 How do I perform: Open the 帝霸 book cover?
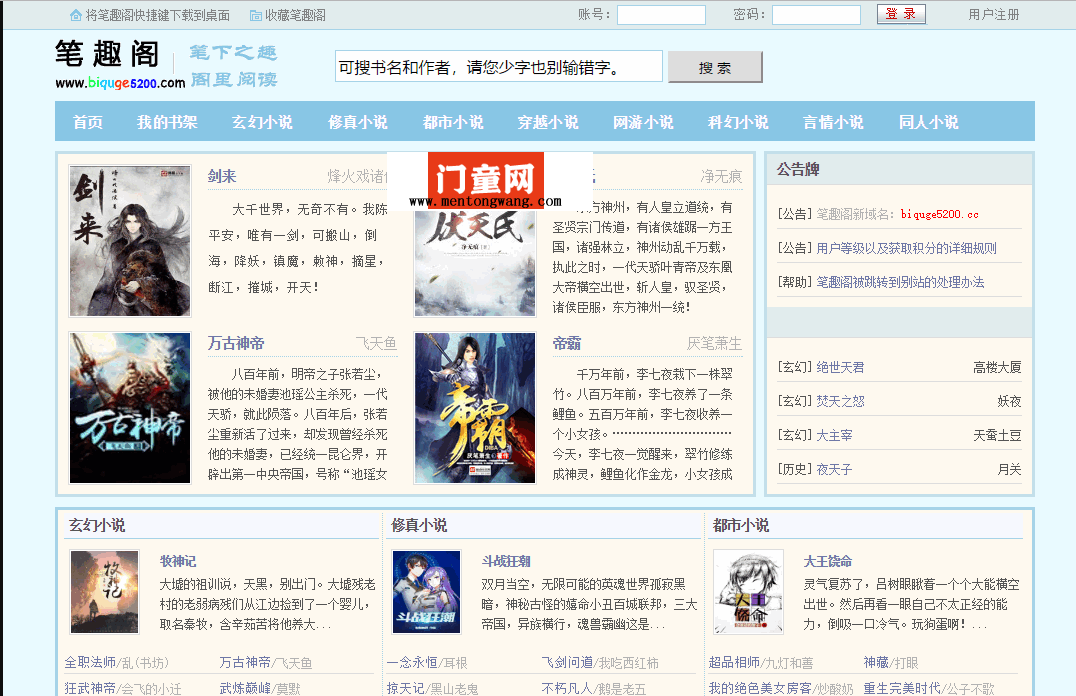(475, 408)
